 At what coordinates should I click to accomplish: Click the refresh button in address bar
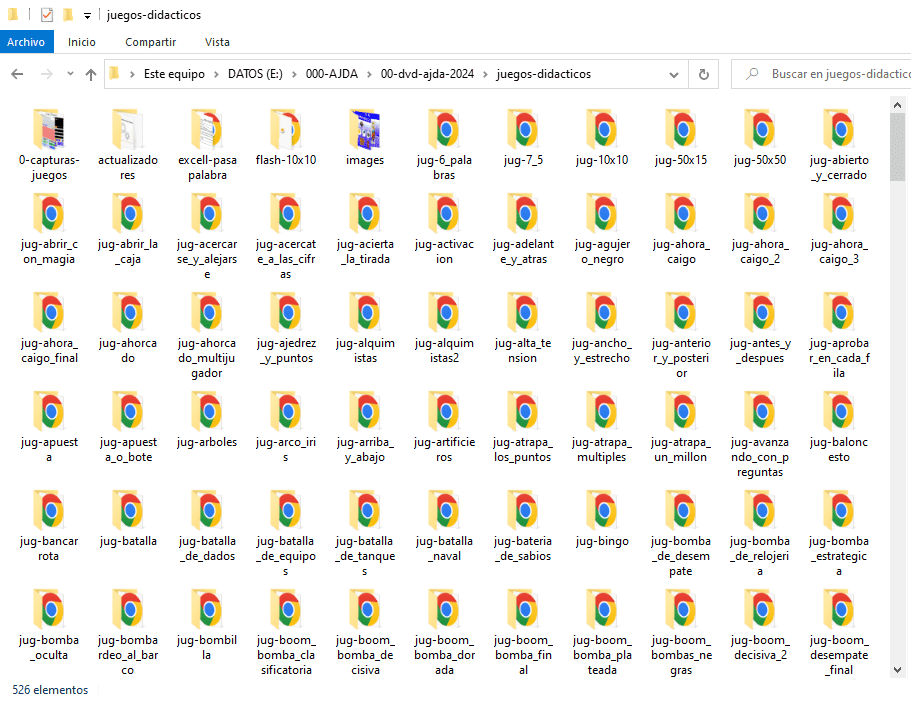[x=703, y=74]
